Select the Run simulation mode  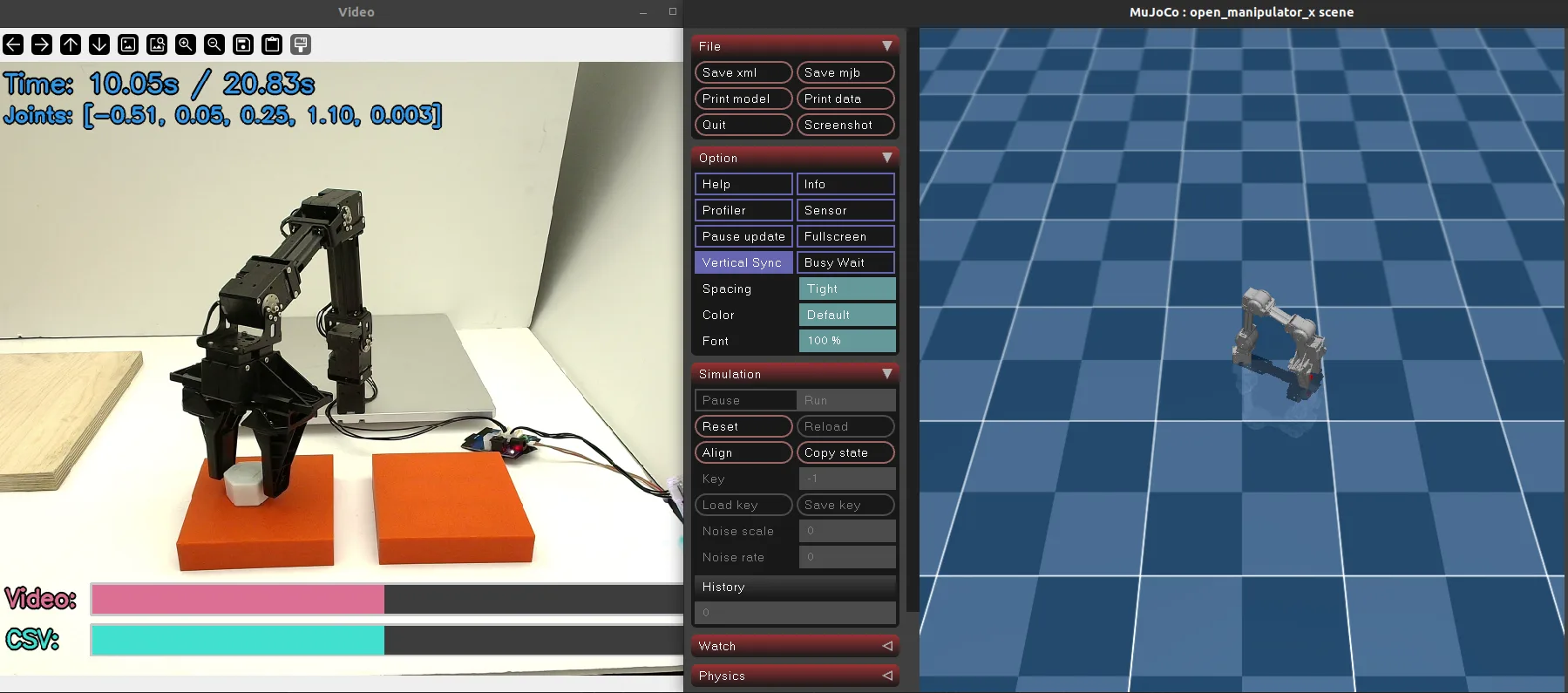coord(845,400)
